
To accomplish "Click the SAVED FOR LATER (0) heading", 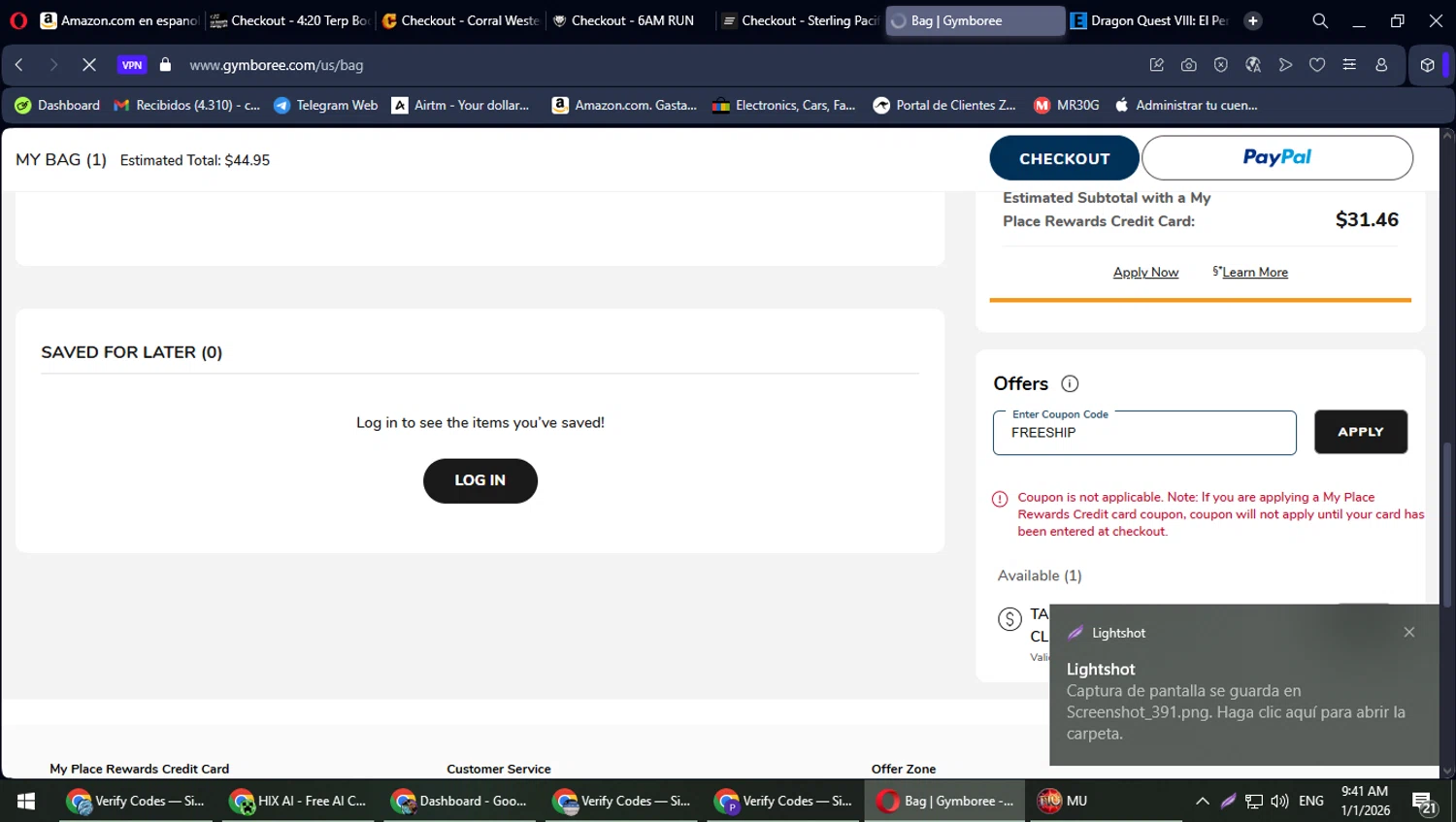I will [x=131, y=352].
